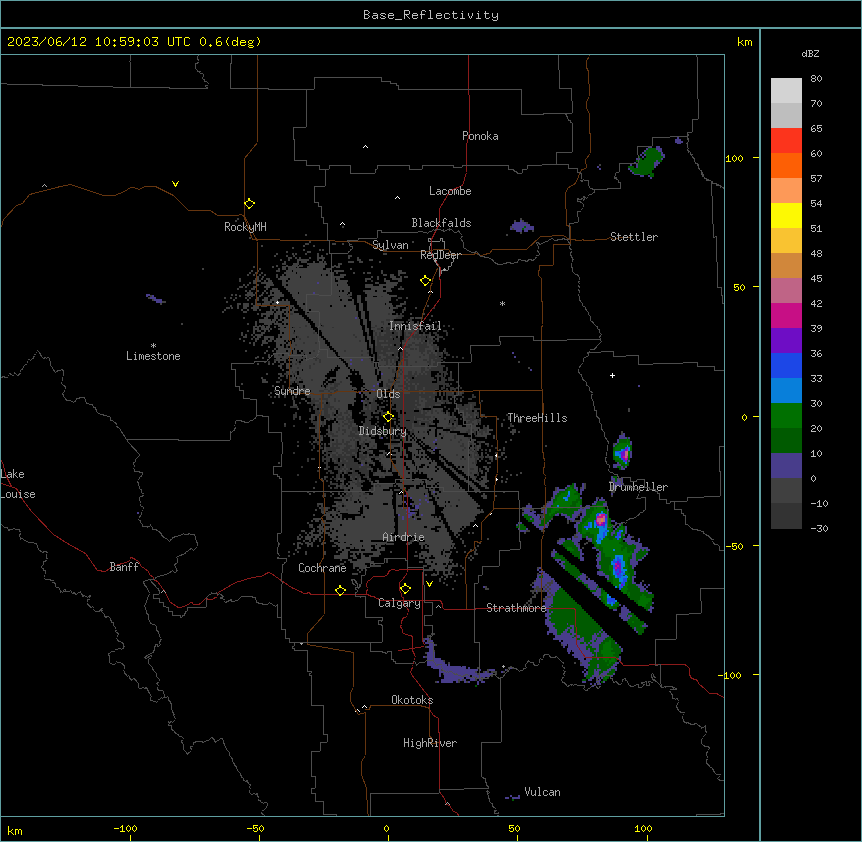Click the Banff town label
The width and height of the screenshot is (862, 842).
[x=124, y=567]
